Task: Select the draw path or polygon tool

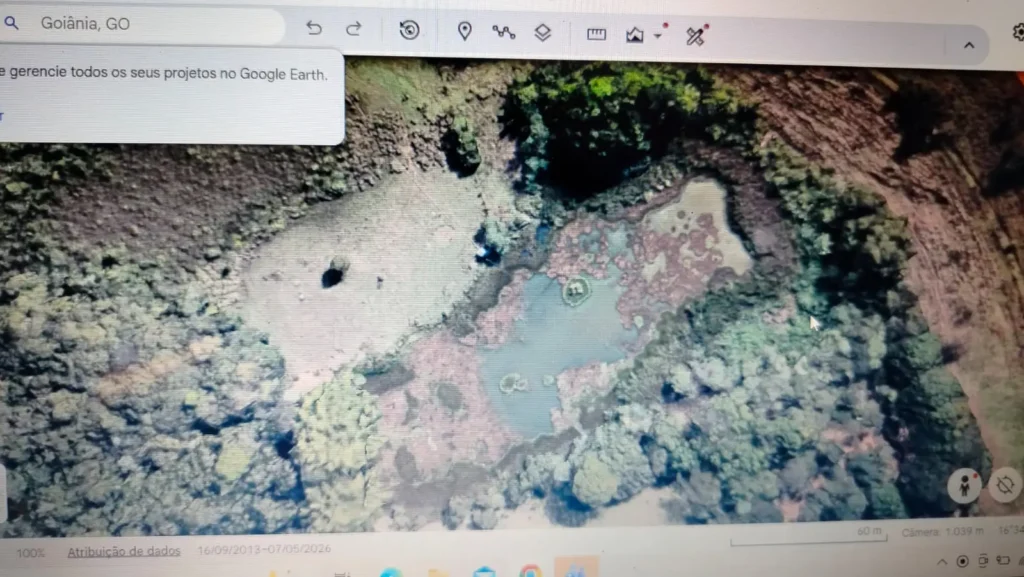Action: point(504,31)
